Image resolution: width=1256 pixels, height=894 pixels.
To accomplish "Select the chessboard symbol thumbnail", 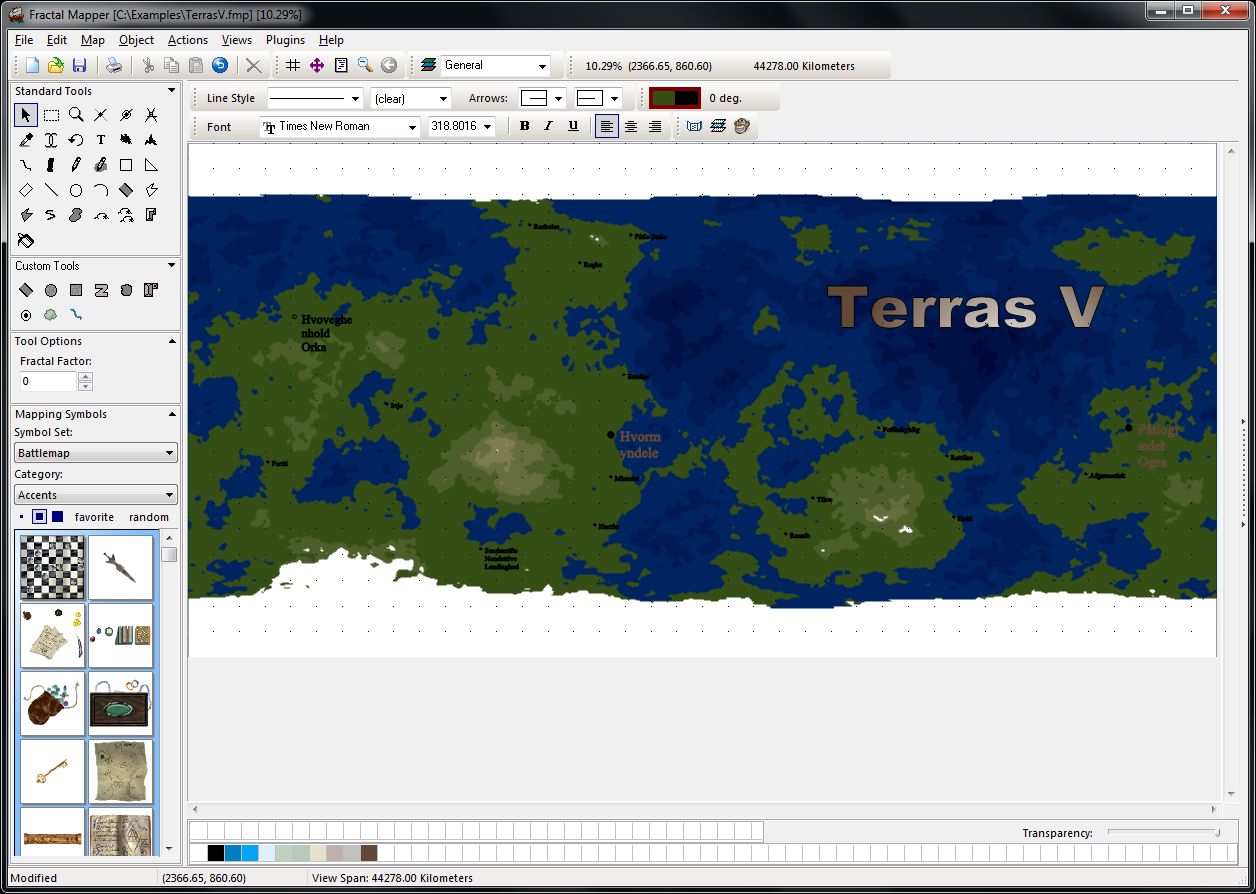I will [53, 567].
